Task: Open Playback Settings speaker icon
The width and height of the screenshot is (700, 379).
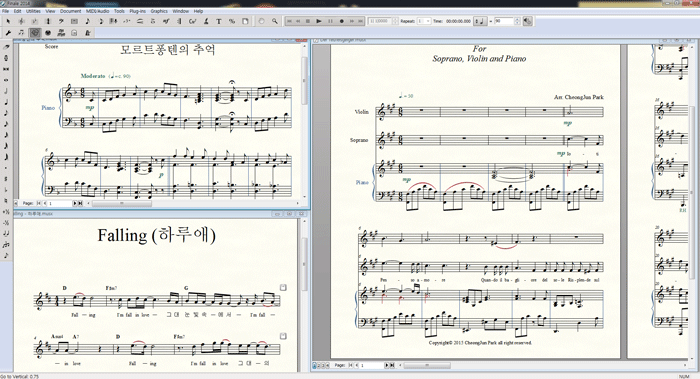Action: (528, 21)
